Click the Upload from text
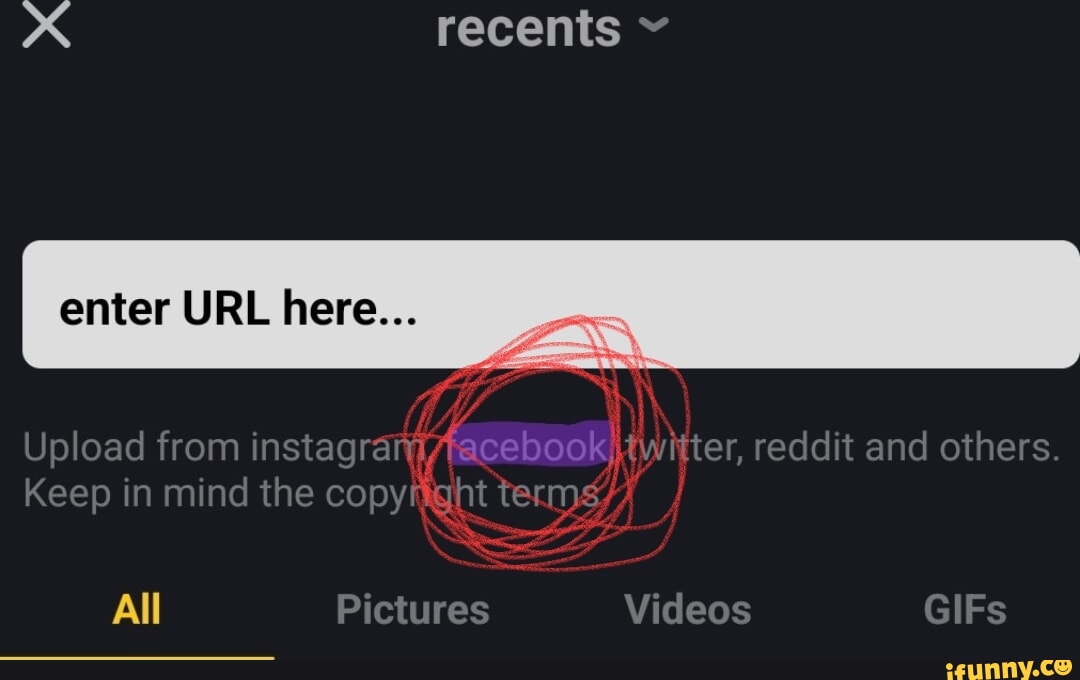This screenshot has width=1080, height=680. pos(132,447)
